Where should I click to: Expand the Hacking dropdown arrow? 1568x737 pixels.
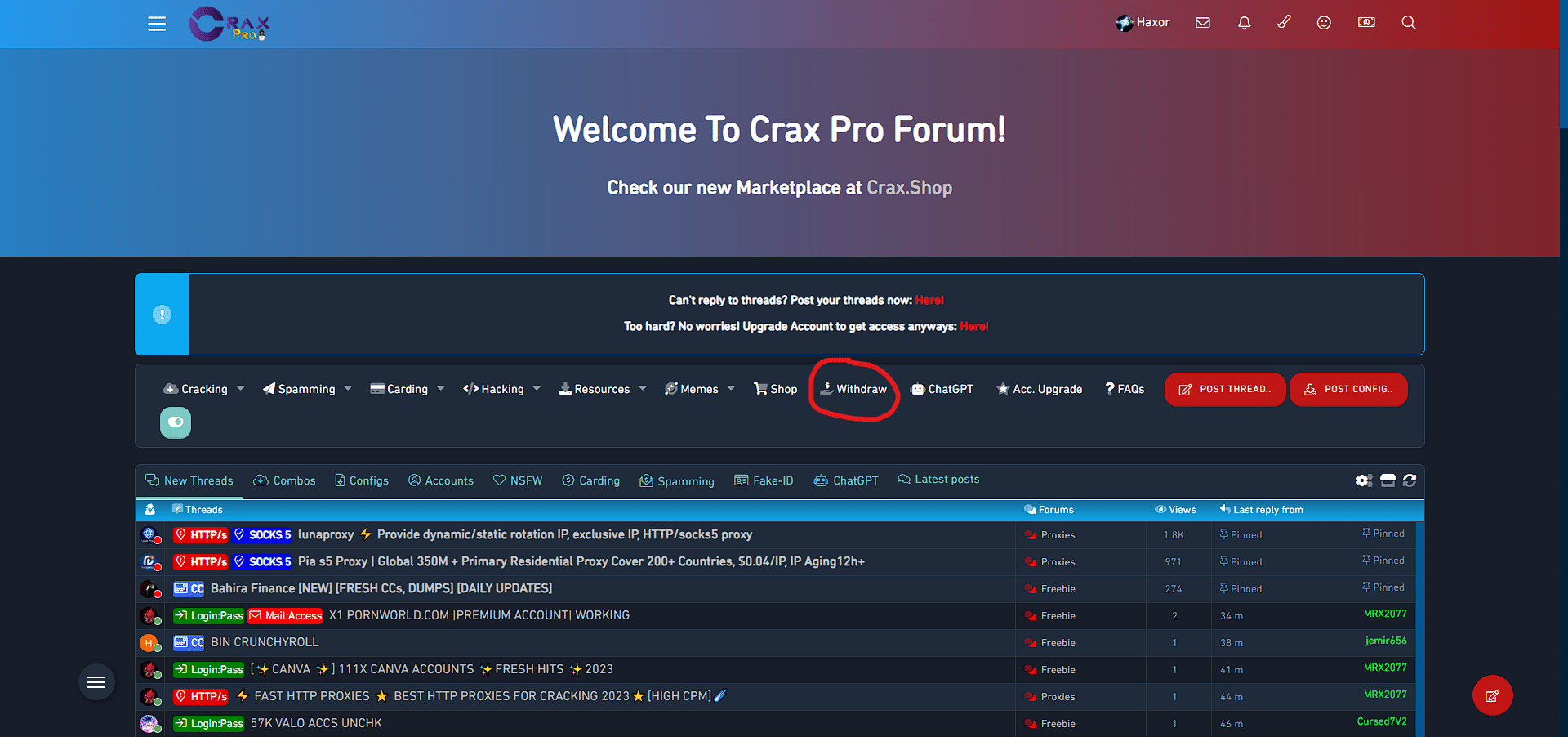coord(537,389)
